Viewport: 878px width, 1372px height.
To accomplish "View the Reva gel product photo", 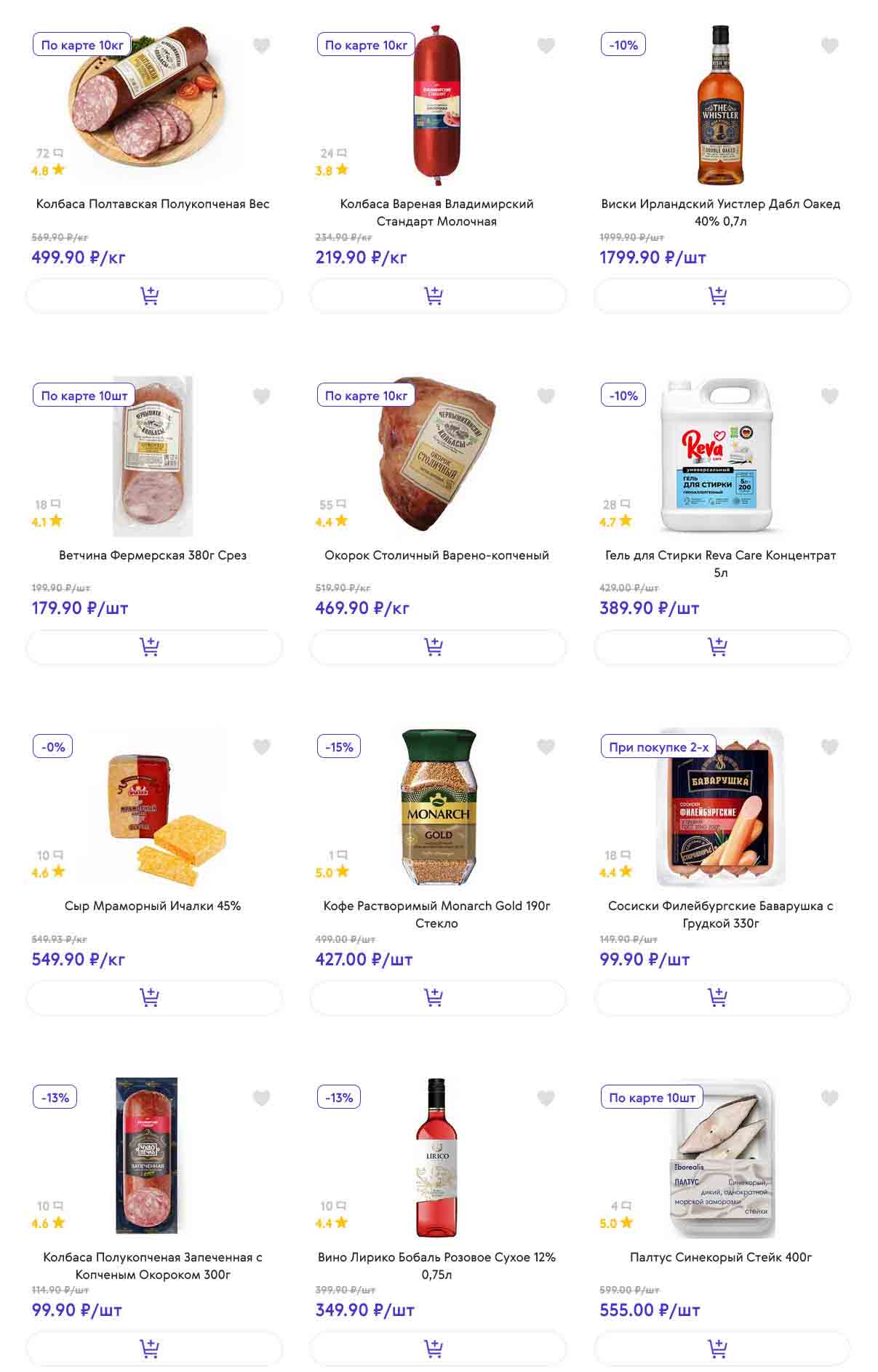I will click(x=717, y=456).
